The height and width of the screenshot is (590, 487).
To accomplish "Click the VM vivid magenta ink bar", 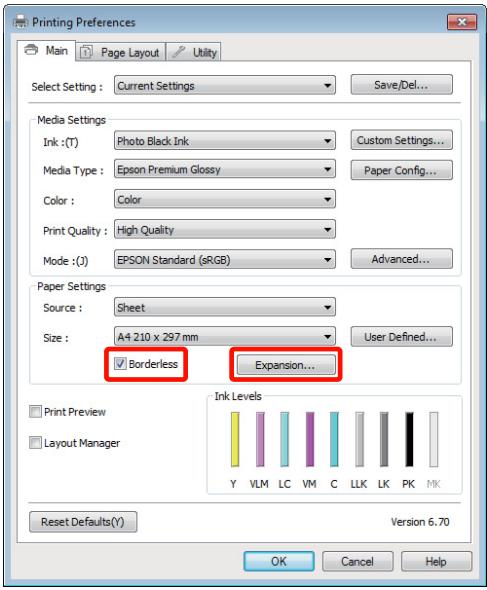I will (x=310, y=439).
